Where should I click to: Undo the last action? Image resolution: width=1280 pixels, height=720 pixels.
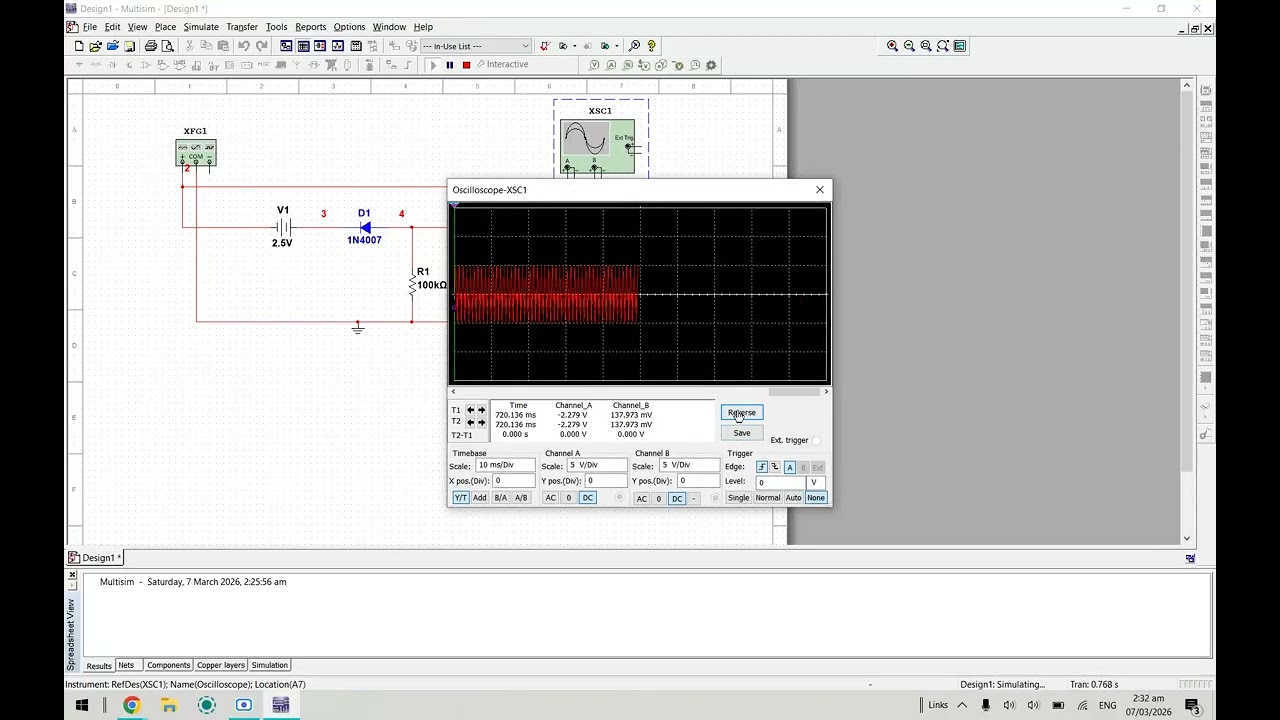point(244,46)
